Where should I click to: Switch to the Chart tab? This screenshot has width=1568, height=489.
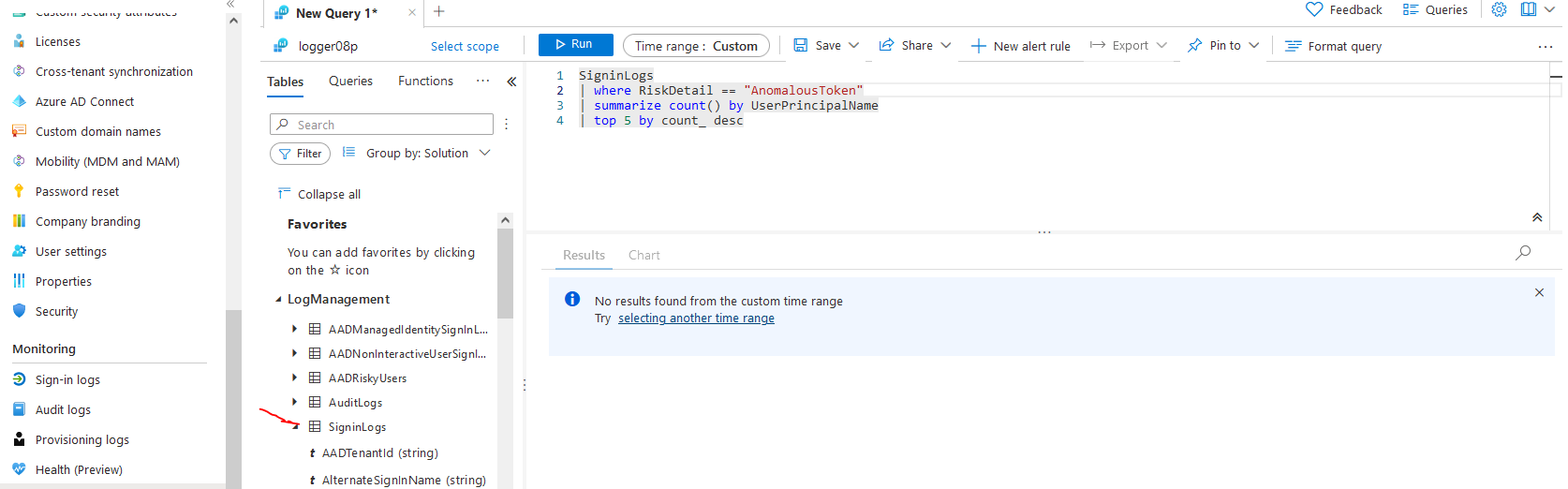coord(644,255)
